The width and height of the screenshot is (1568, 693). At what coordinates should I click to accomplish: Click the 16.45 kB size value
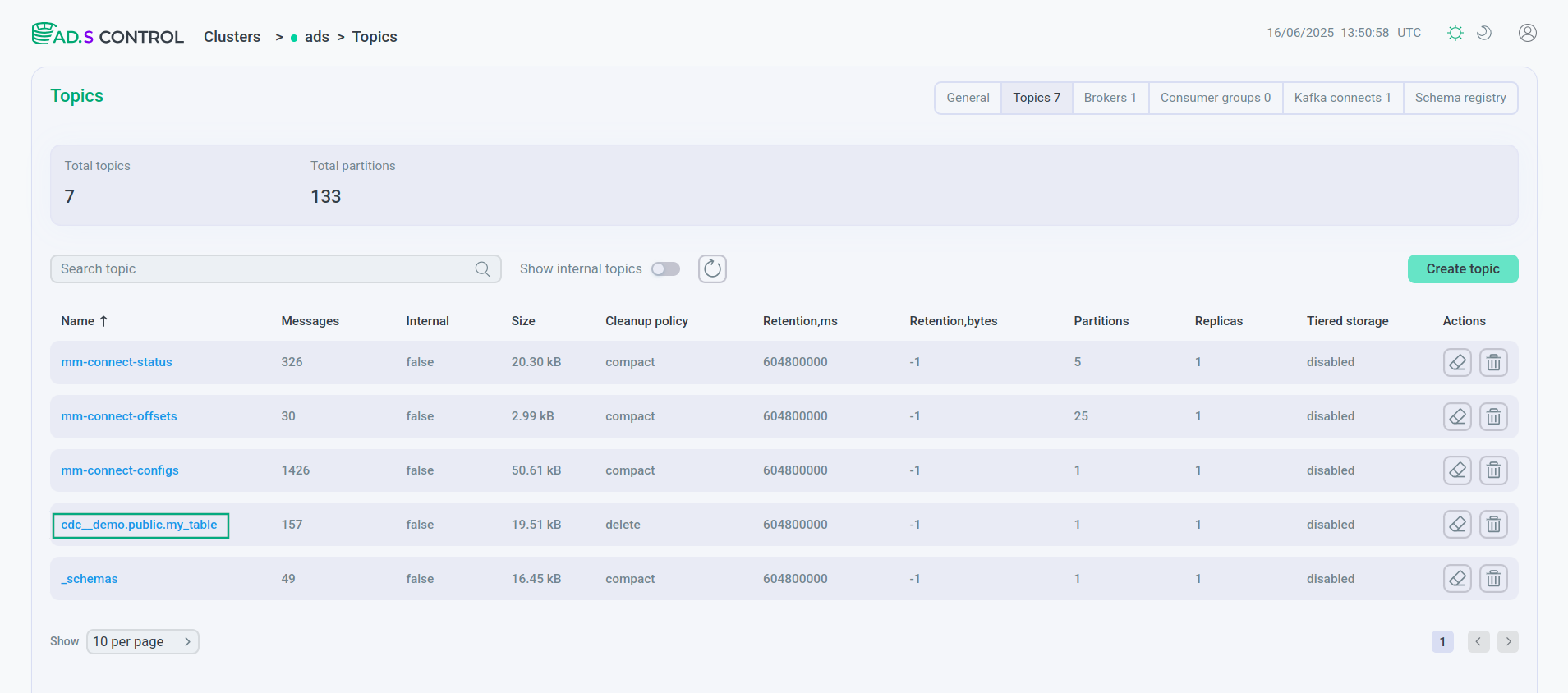pyautogui.click(x=536, y=579)
